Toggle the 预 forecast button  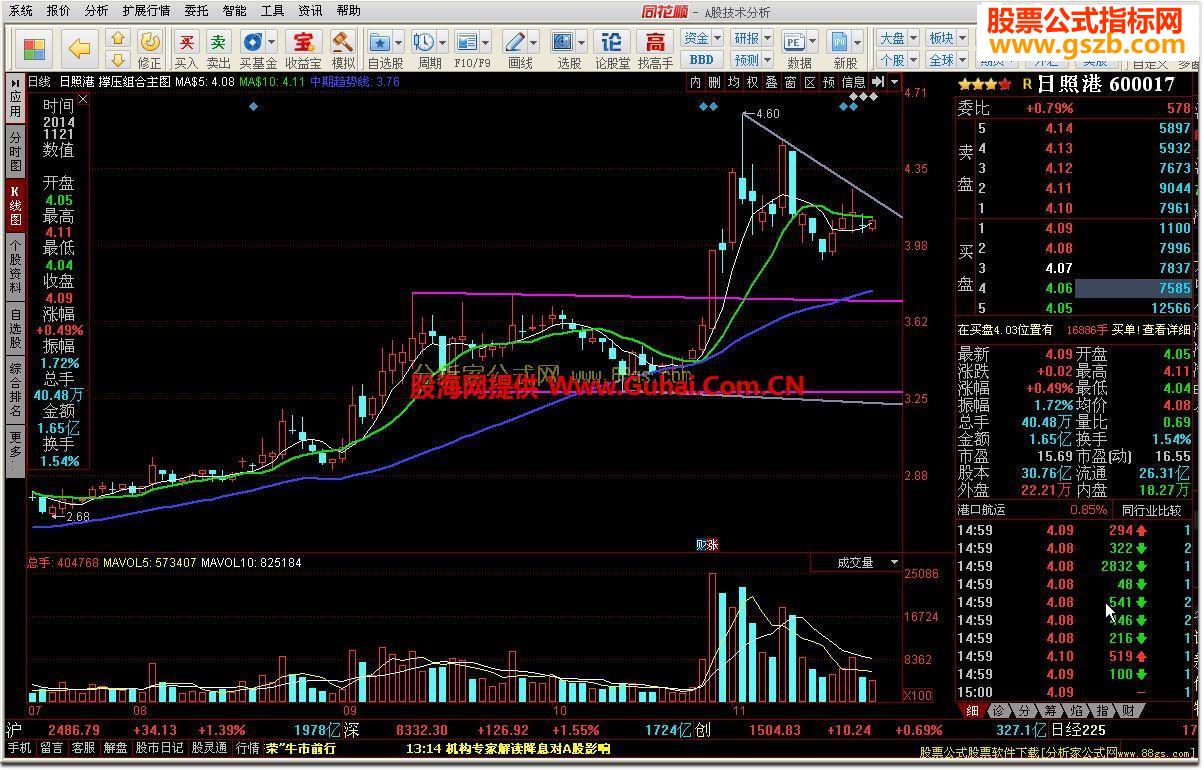pyautogui.click(x=828, y=82)
